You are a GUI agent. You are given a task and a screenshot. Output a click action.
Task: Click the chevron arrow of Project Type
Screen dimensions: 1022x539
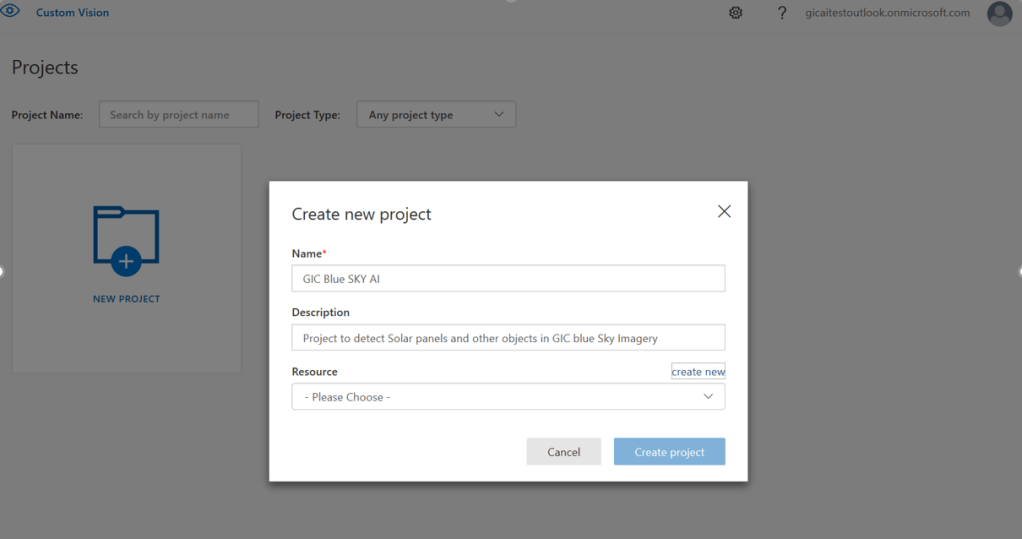500,115
